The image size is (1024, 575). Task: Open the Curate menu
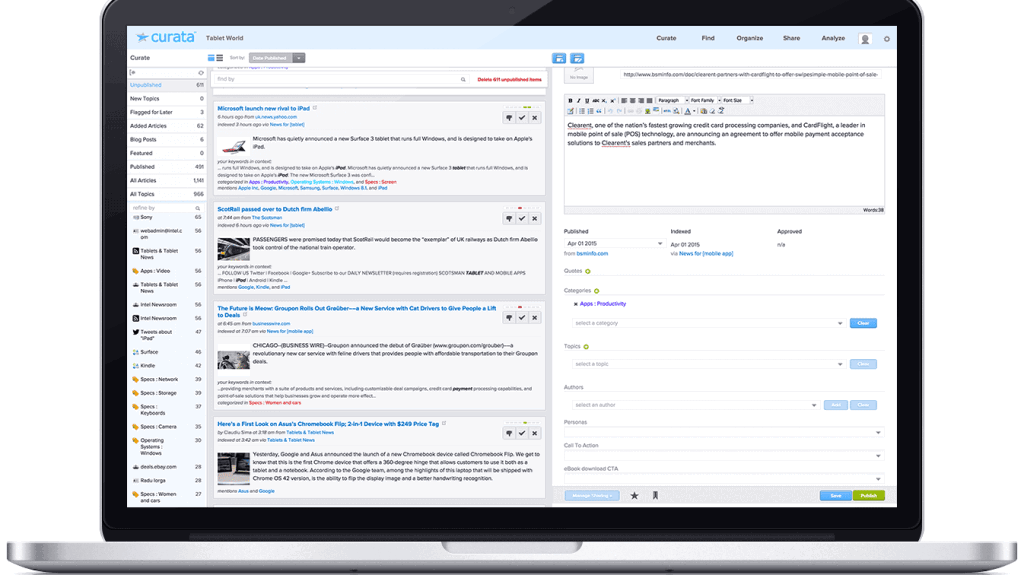pyautogui.click(x=666, y=39)
